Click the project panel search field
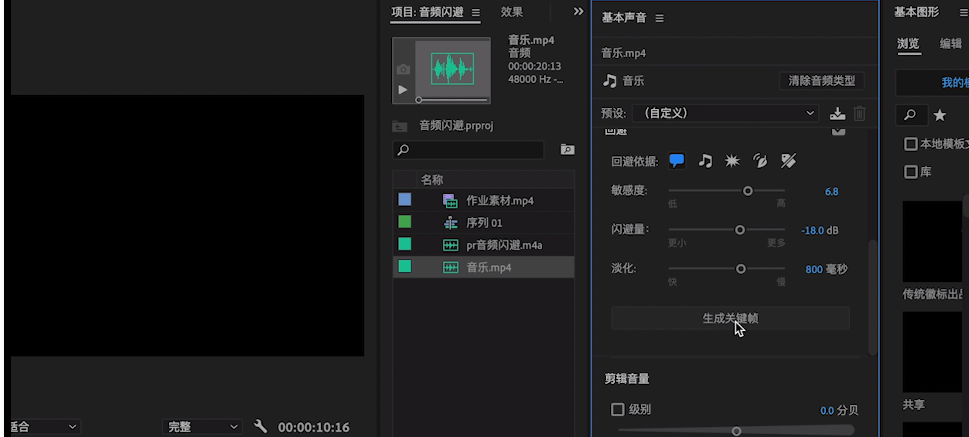 (468, 150)
